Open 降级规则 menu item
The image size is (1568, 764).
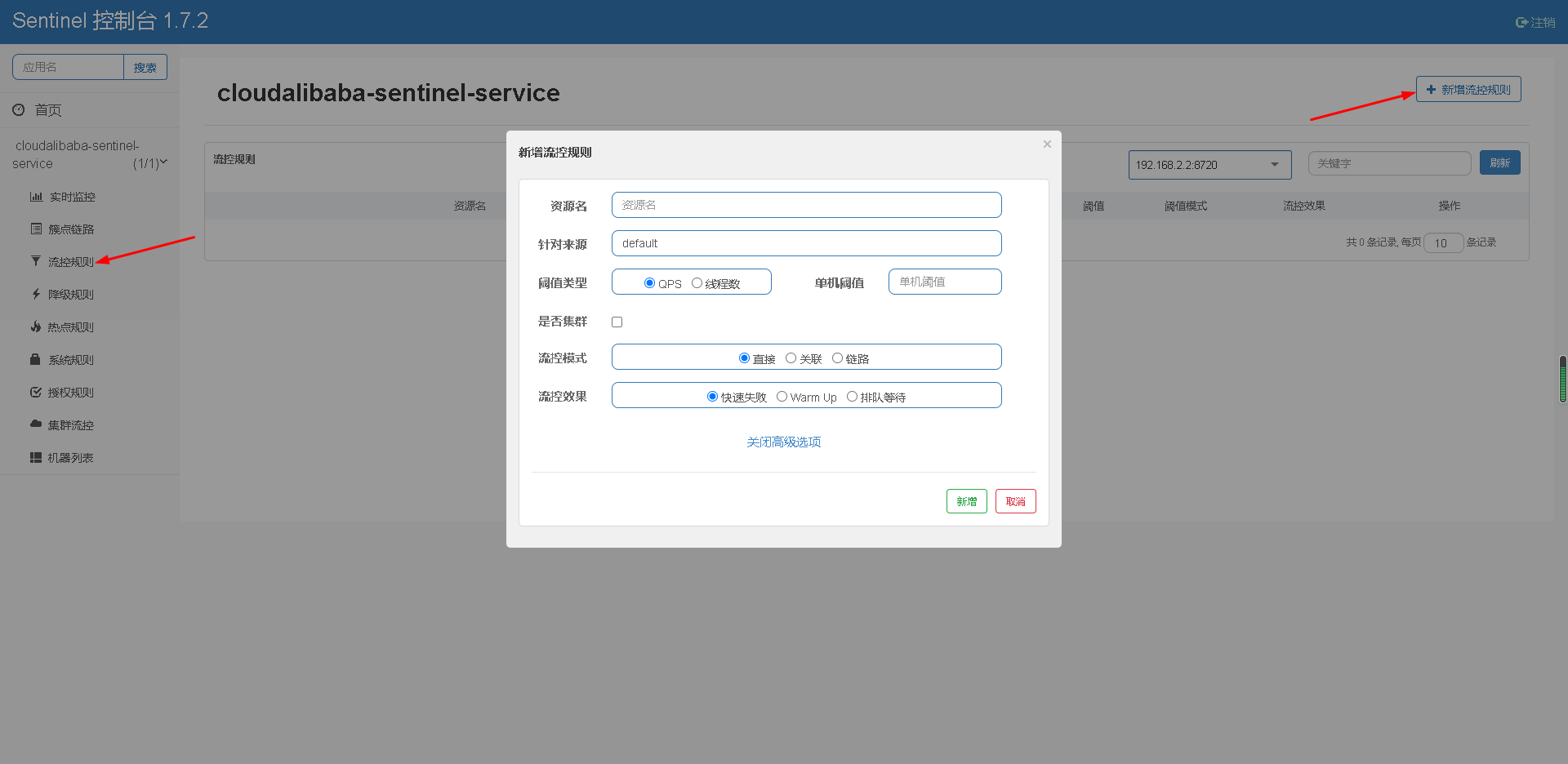tap(71, 295)
